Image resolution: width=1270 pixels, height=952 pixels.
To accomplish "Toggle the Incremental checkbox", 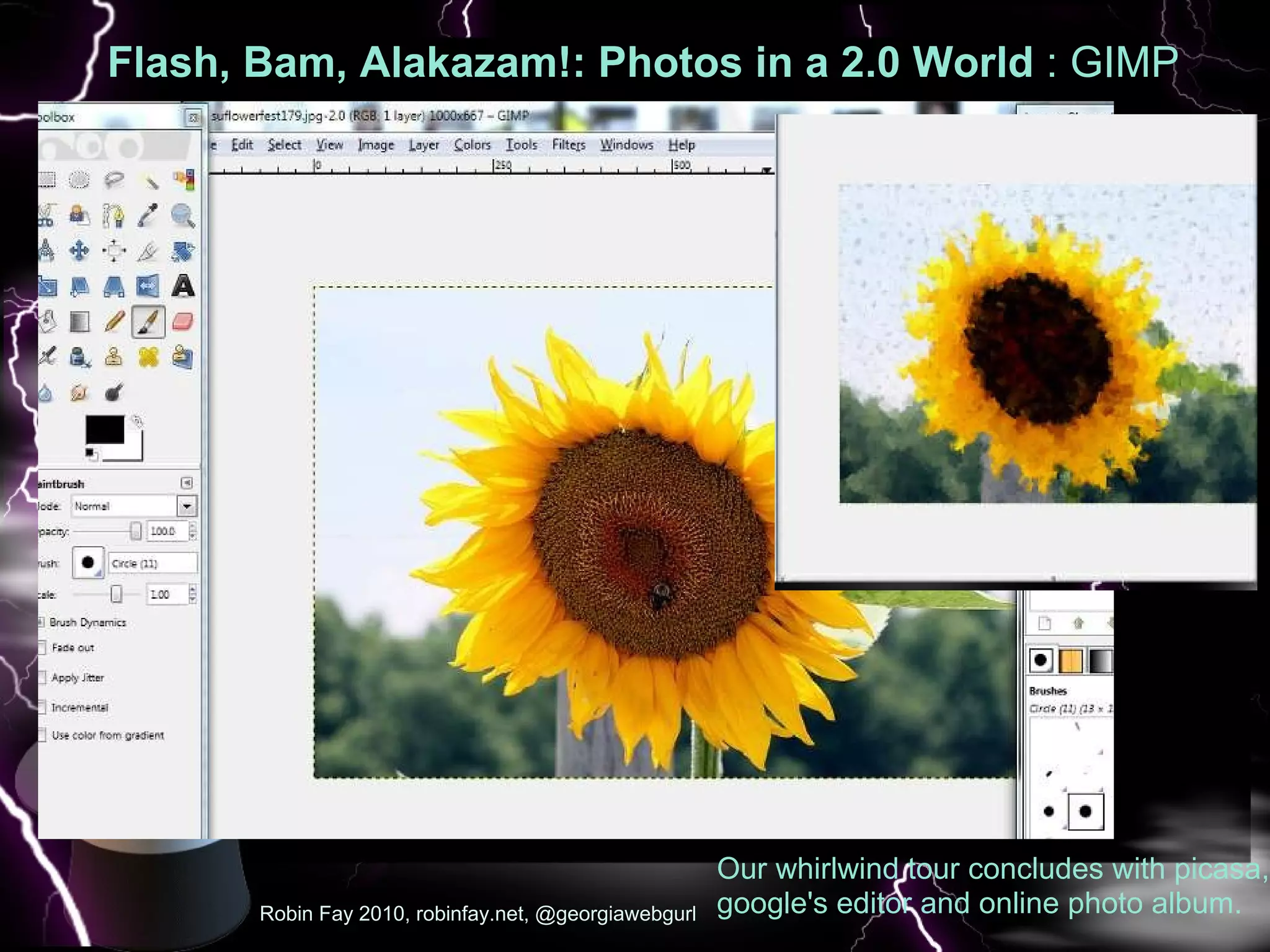I will pos(42,707).
